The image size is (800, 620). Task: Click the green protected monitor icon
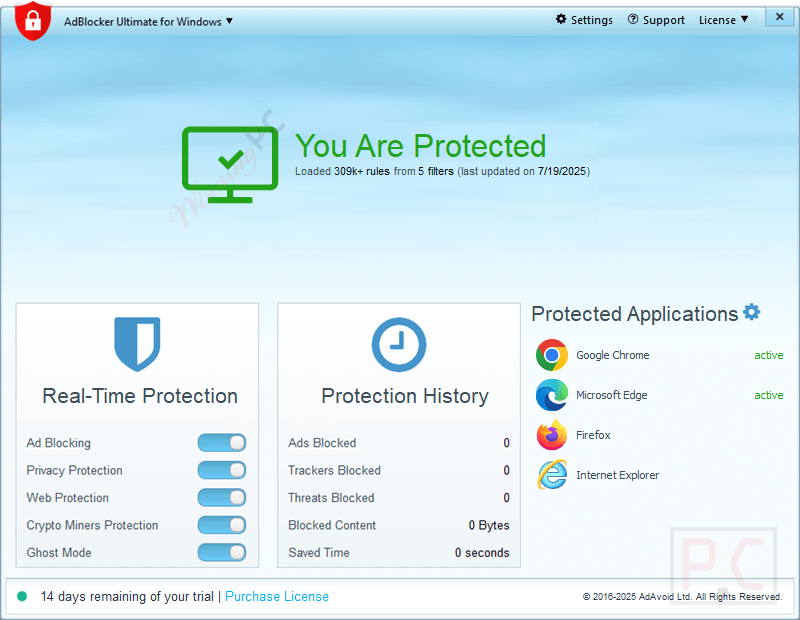[x=230, y=165]
